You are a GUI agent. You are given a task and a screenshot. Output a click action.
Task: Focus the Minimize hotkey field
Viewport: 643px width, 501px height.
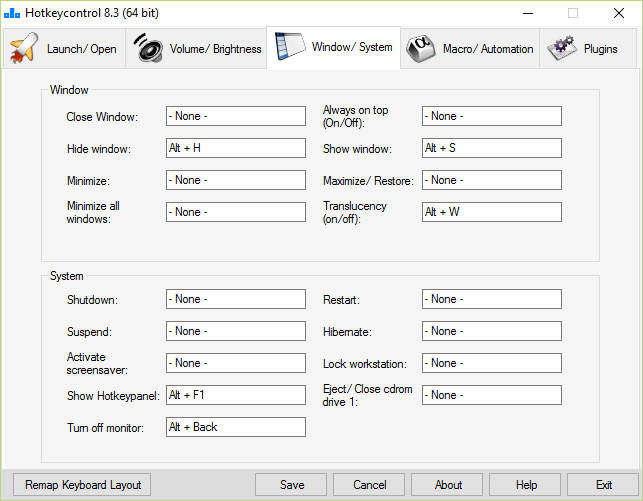click(x=236, y=180)
